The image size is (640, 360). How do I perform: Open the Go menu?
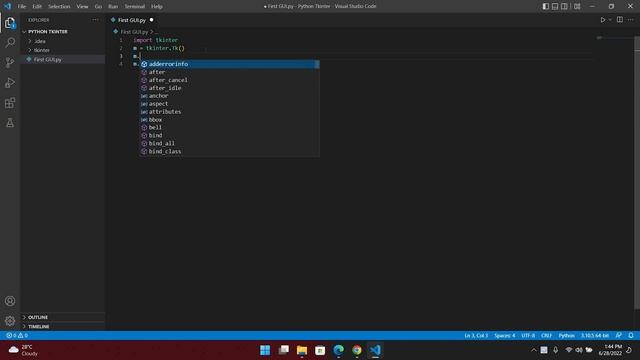pyautogui.click(x=98, y=6)
